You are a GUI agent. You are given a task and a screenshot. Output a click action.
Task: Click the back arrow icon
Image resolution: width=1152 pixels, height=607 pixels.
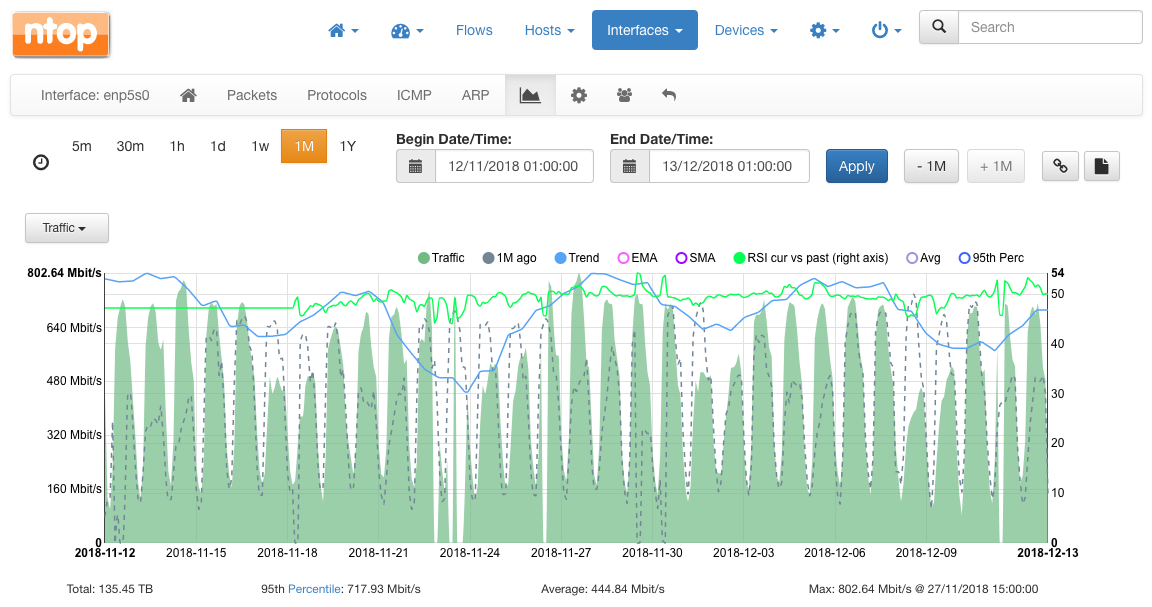[669, 95]
